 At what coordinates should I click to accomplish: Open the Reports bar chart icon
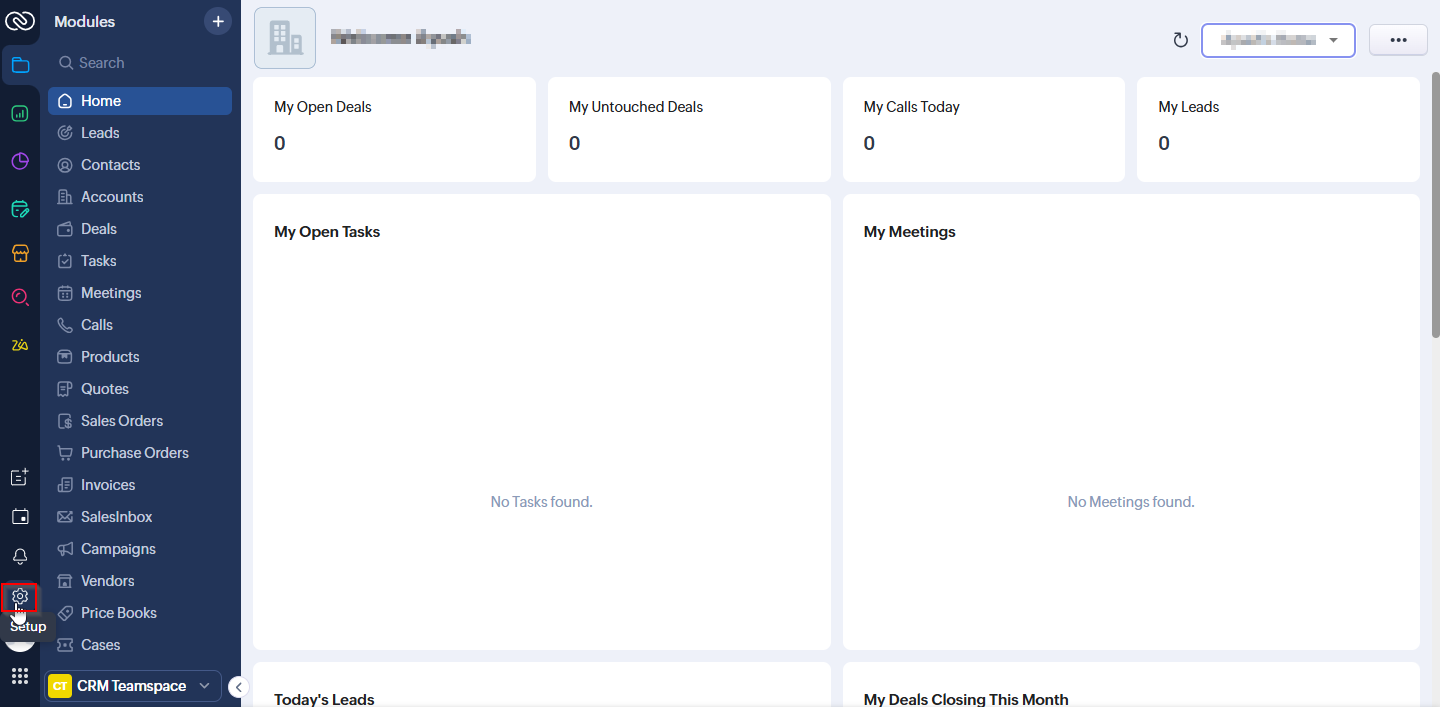click(x=20, y=113)
